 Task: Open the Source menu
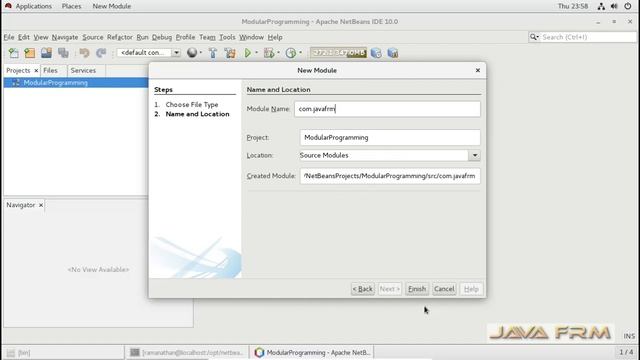click(x=93, y=37)
